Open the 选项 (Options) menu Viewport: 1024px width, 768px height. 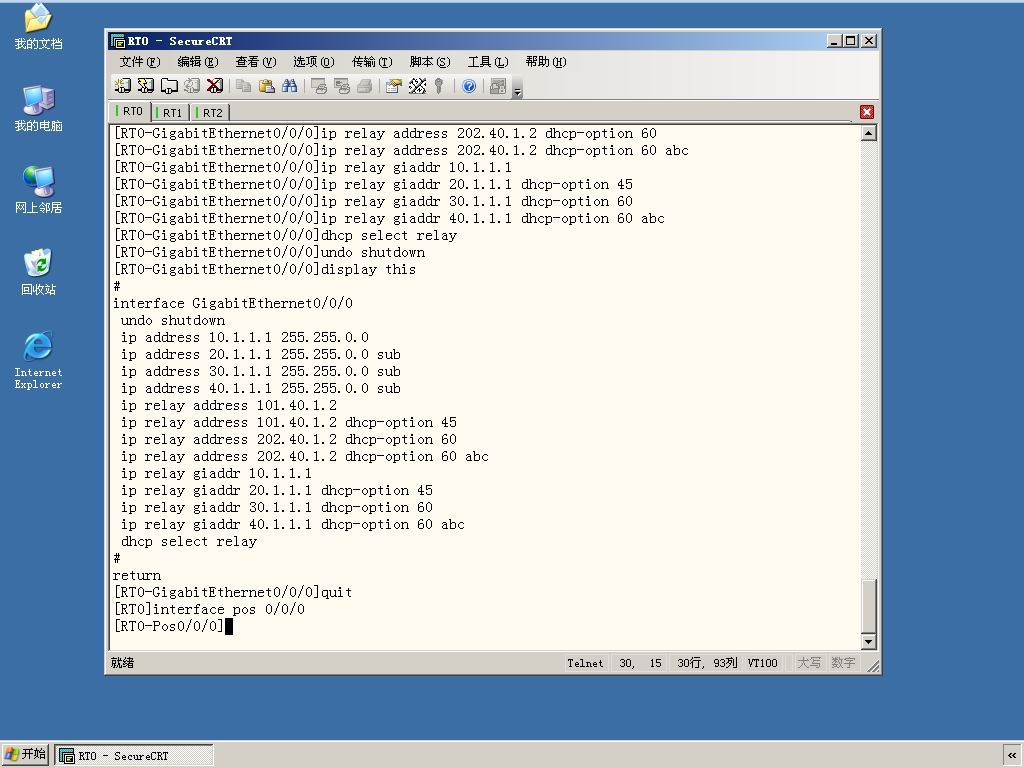tap(313, 62)
